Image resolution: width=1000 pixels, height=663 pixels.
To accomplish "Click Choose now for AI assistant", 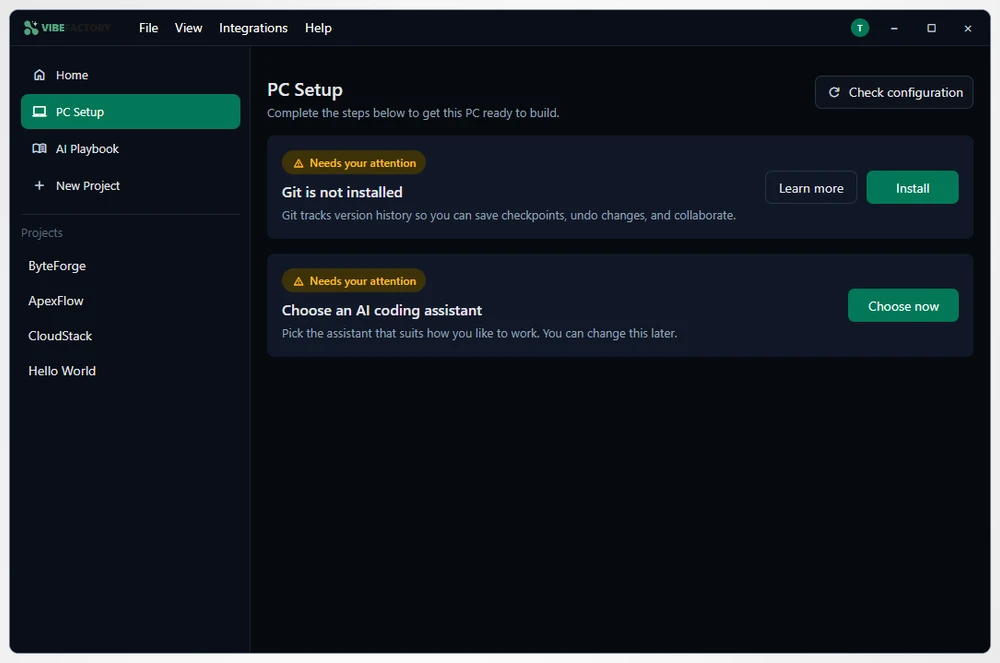I will (902, 306).
